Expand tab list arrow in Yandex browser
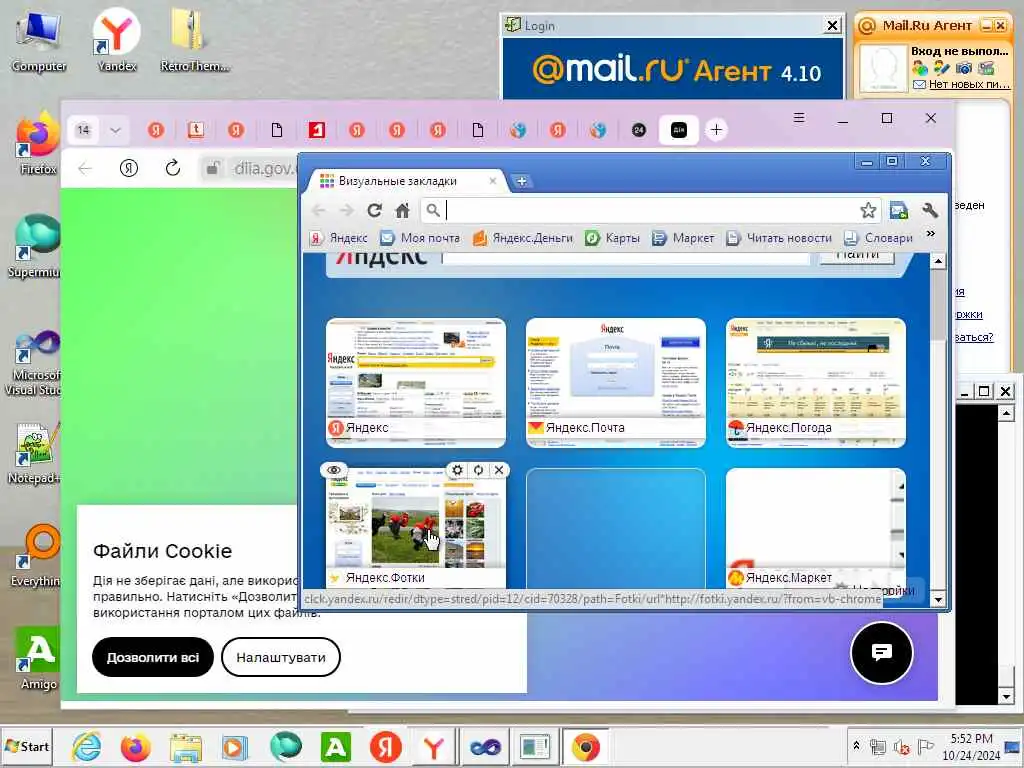The height and width of the screenshot is (768, 1024). 115,130
